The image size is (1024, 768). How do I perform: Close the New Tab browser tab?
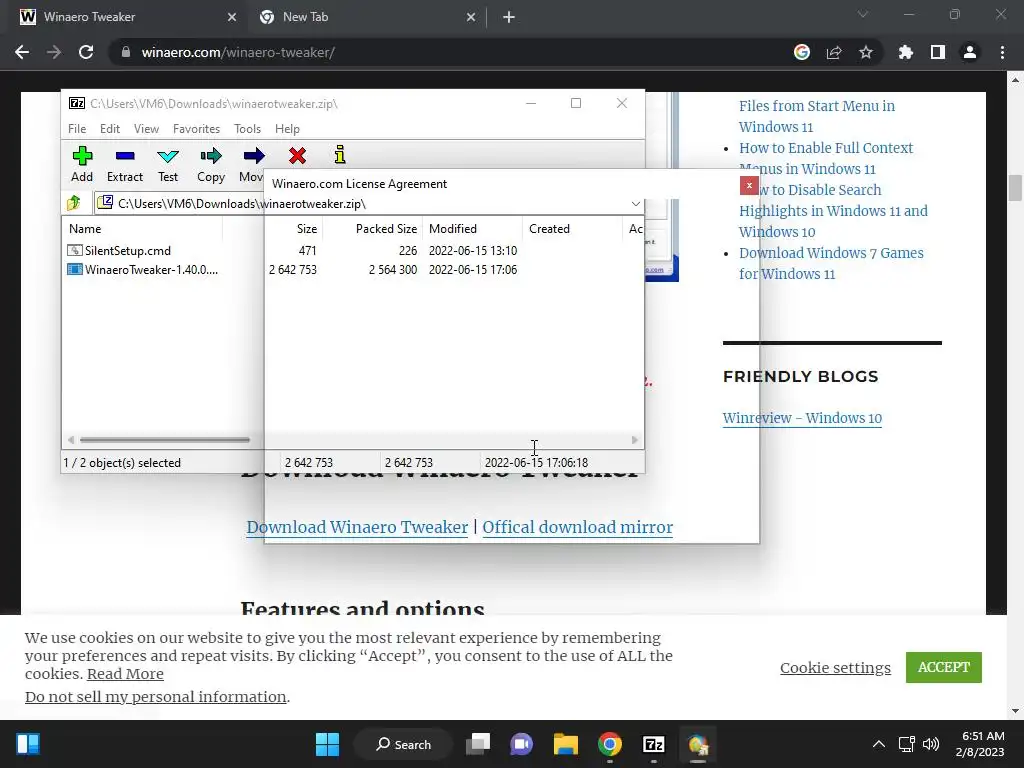471,17
